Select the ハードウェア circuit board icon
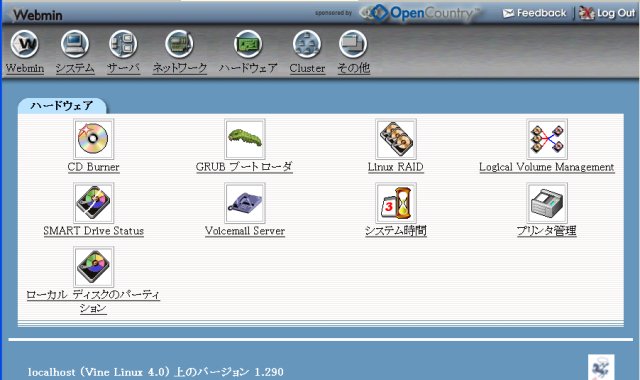This screenshot has width=640, height=380. point(248,44)
